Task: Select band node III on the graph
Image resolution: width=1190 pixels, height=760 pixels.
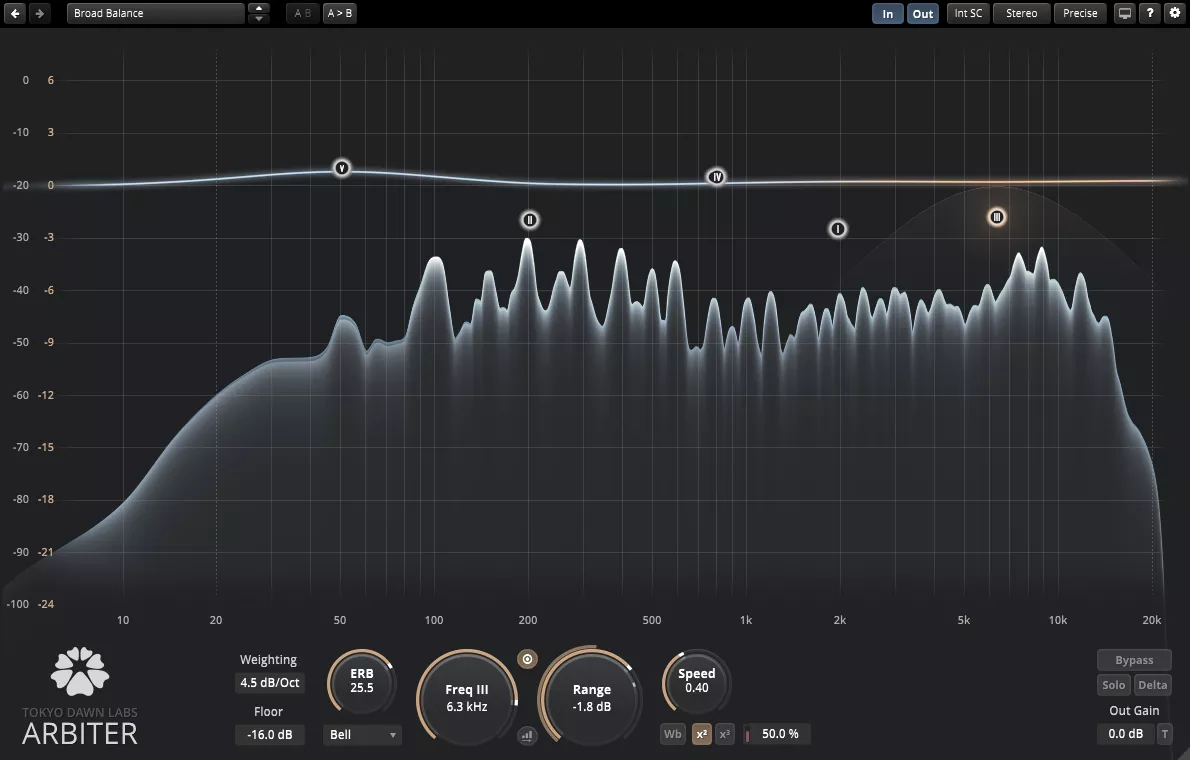Action: click(x=996, y=217)
